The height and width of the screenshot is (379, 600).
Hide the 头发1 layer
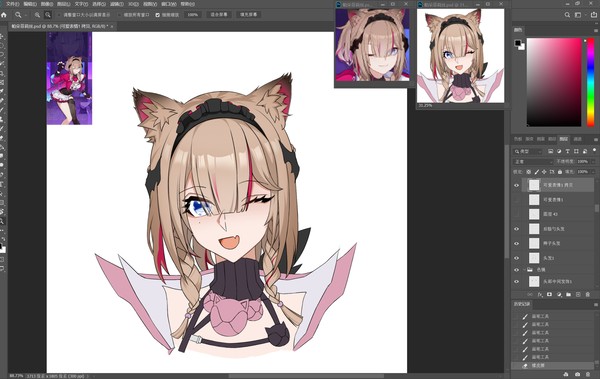tap(517, 258)
